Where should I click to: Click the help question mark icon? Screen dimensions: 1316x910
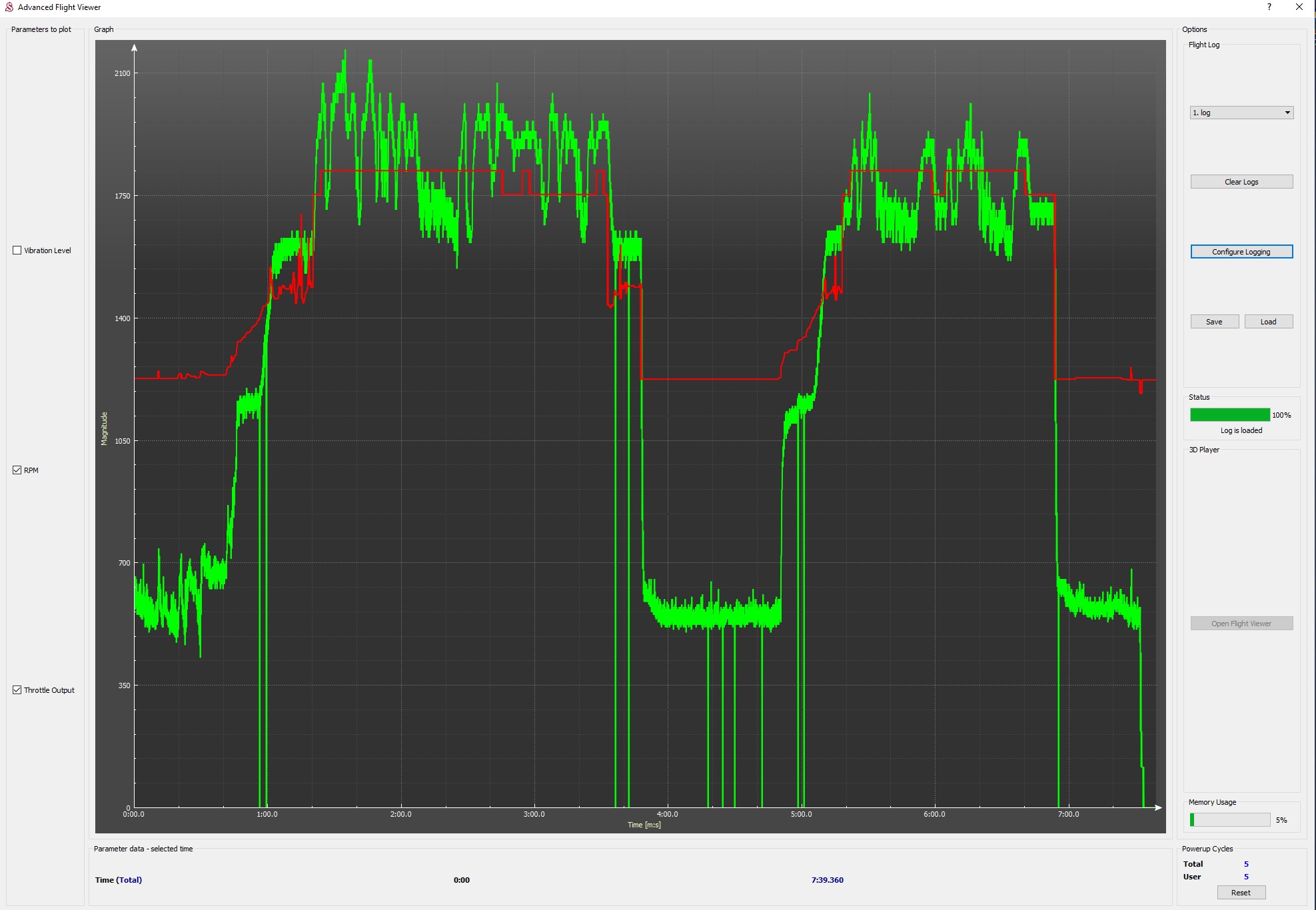[x=1269, y=7]
